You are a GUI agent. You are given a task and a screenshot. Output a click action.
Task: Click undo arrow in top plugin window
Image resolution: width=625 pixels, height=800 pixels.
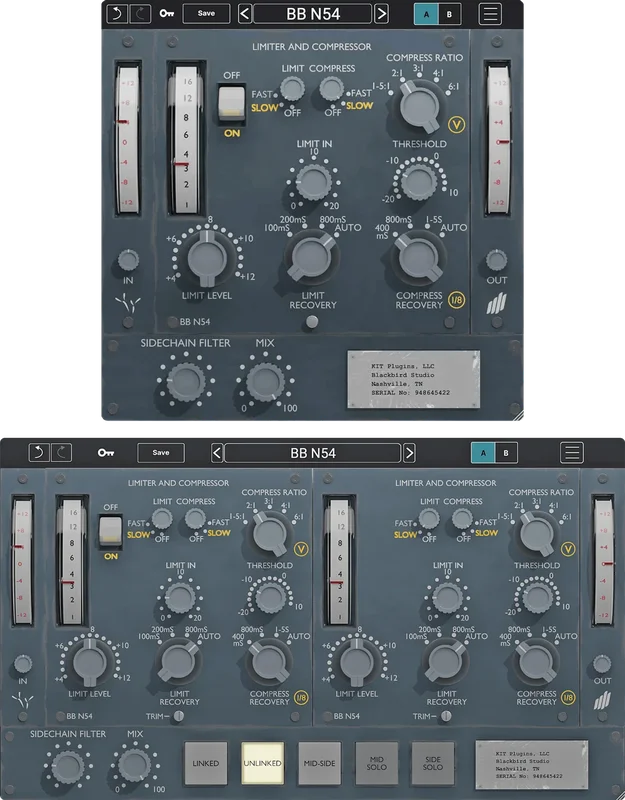click(x=117, y=14)
